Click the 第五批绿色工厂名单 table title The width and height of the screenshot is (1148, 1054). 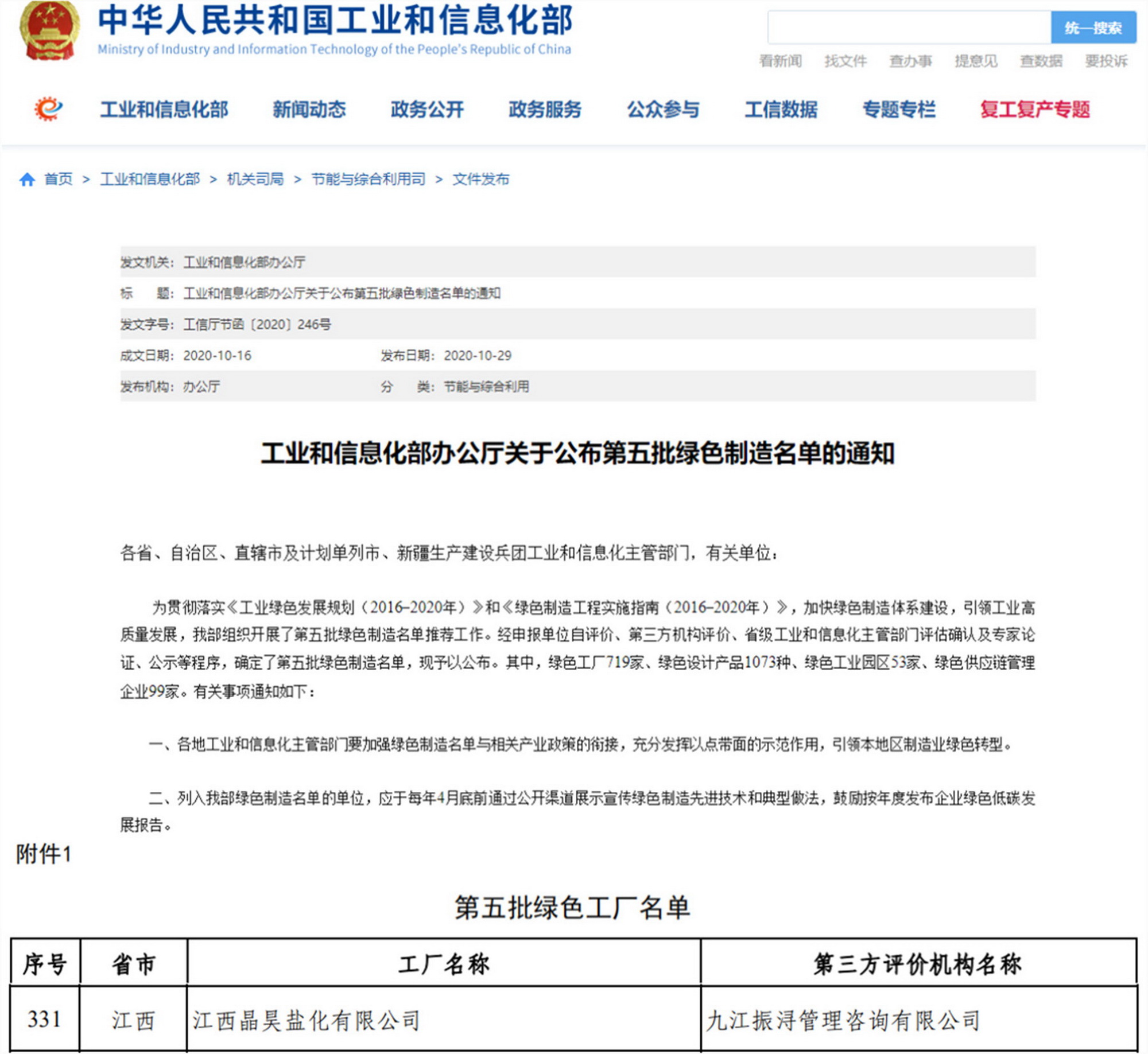572,908
